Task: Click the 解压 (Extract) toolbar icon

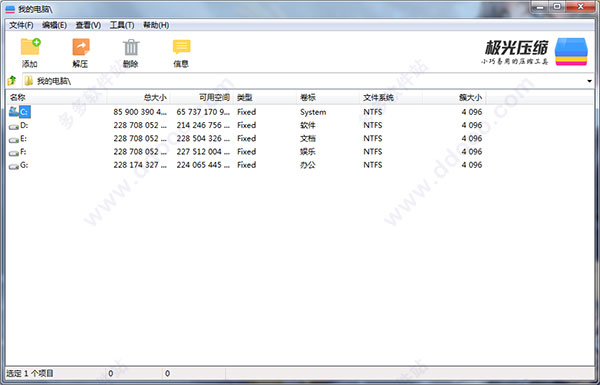Action: click(x=81, y=47)
